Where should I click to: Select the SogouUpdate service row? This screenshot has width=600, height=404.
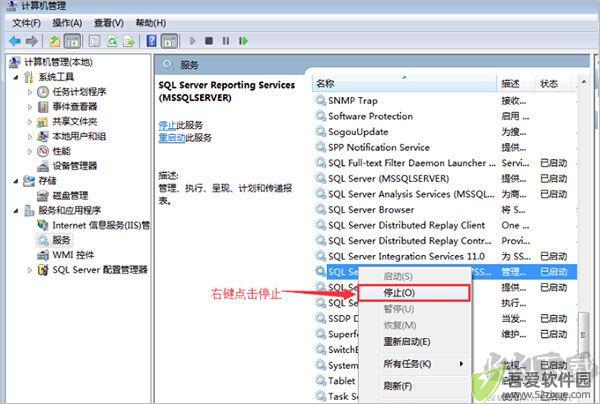(445, 132)
